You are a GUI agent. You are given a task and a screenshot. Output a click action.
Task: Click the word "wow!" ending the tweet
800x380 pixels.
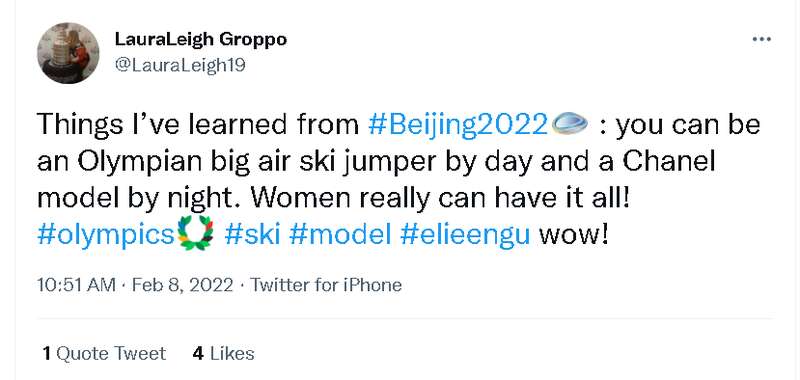[574, 235]
